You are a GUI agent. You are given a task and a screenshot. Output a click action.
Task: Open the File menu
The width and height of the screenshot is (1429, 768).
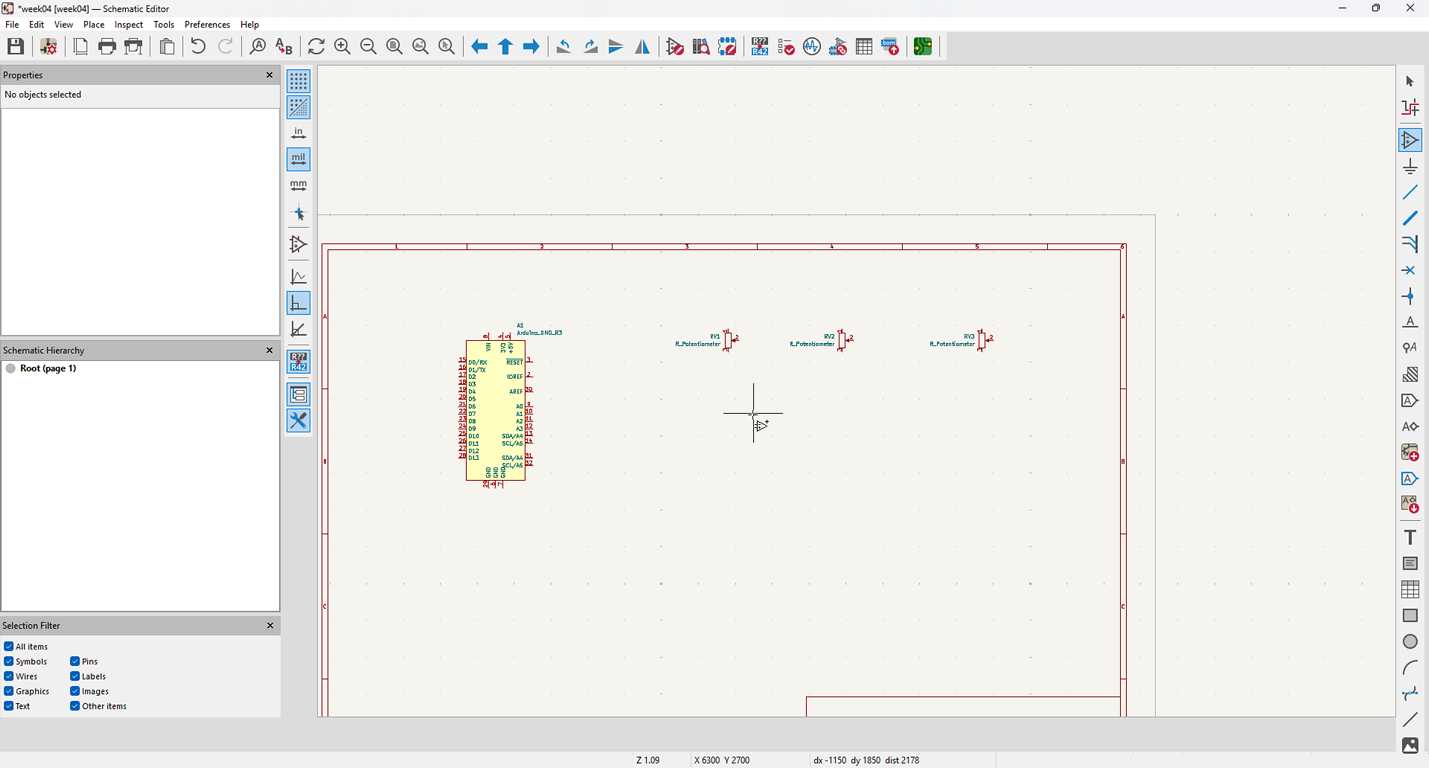(x=12, y=24)
